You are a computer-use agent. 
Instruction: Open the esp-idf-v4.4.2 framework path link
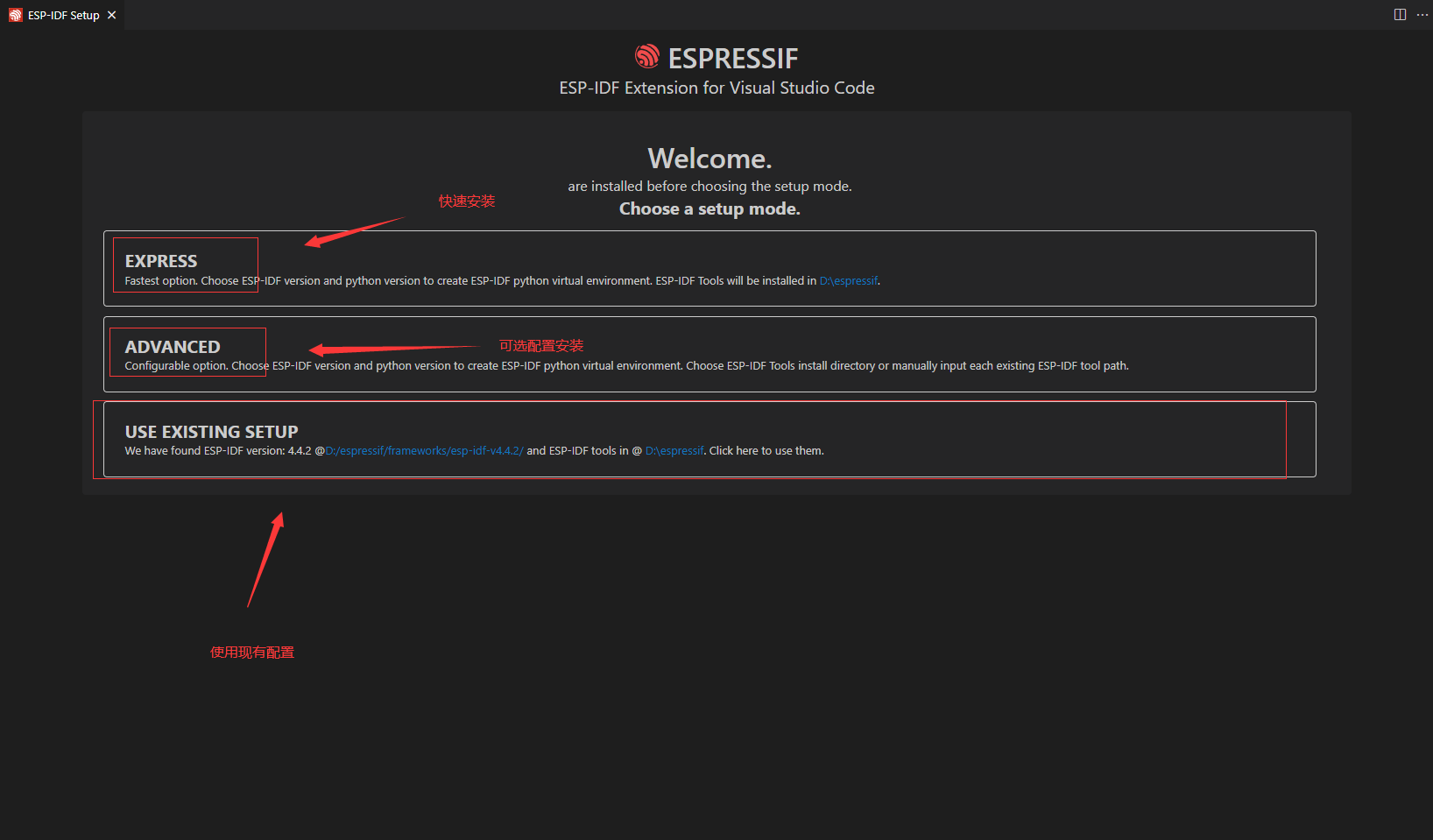[x=424, y=451]
